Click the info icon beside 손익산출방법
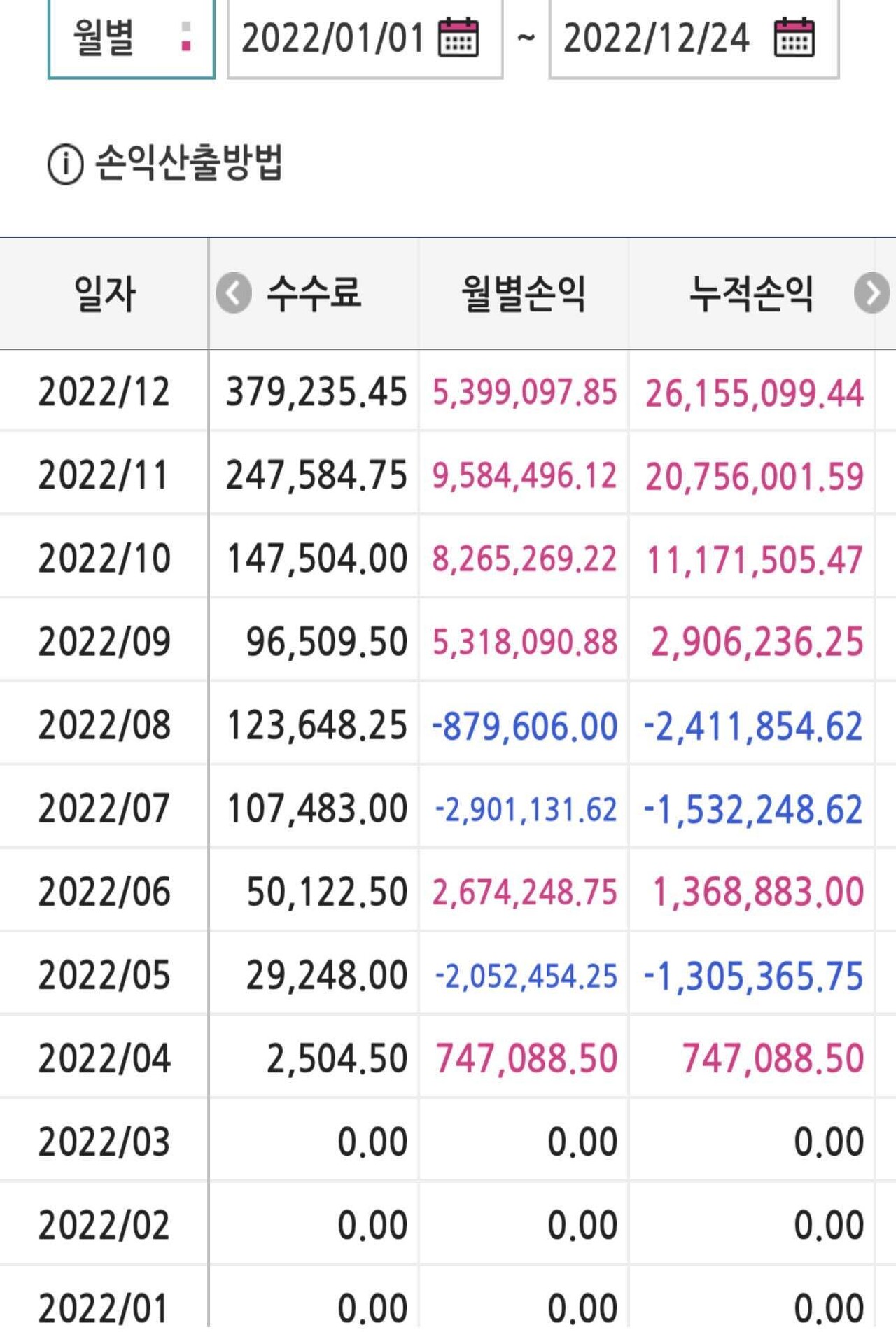Viewport: 896px width, 1332px height. 65,164
